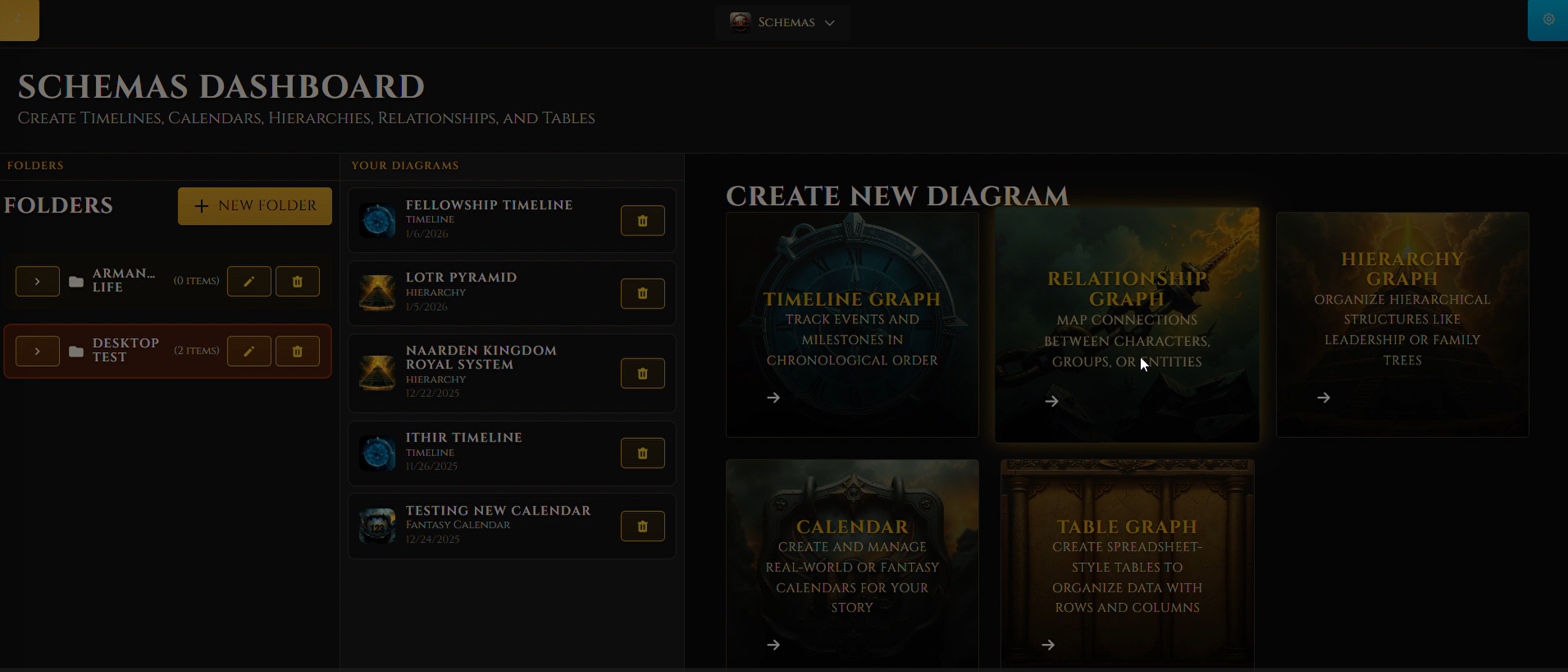Click pencil icon for Arman Life folder
Image resolution: width=1568 pixels, height=672 pixels.
(248, 281)
